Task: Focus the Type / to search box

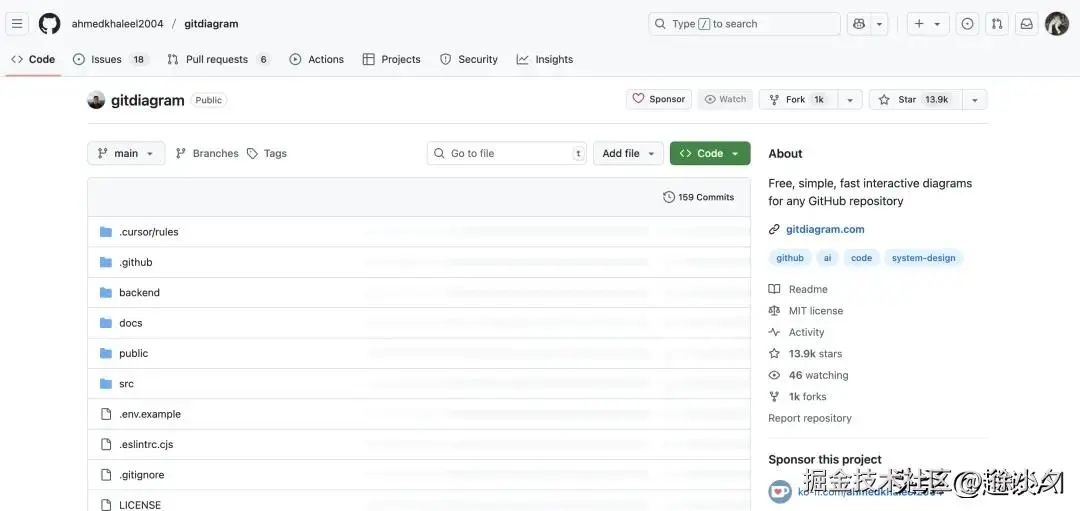Action: pyautogui.click(x=744, y=23)
